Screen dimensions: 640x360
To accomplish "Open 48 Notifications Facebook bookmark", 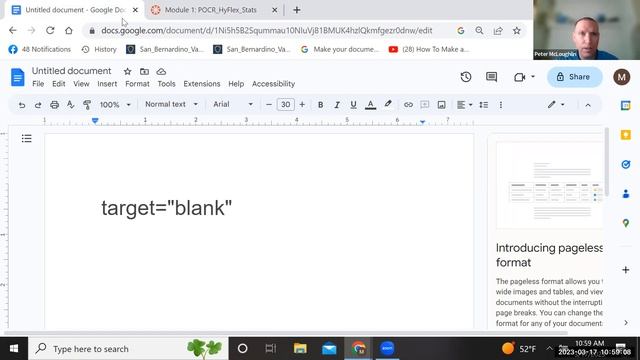I will [x=40, y=49].
